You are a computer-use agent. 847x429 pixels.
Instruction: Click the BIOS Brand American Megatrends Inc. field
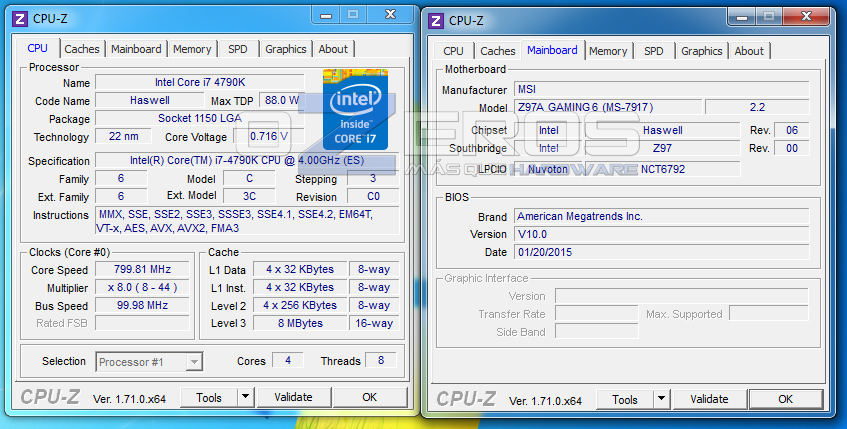tap(662, 217)
